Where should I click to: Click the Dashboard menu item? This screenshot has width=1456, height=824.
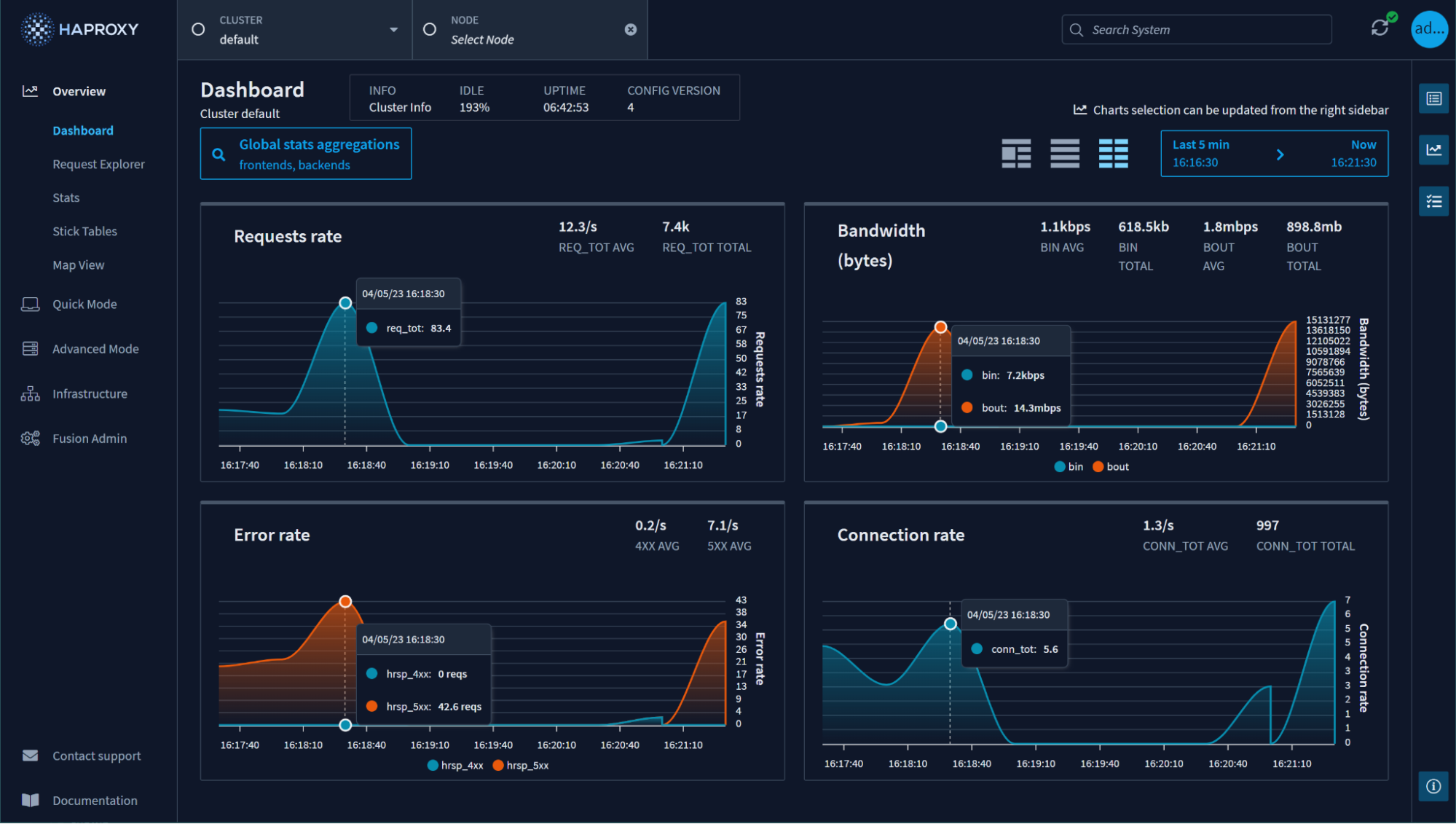(x=83, y=130)
